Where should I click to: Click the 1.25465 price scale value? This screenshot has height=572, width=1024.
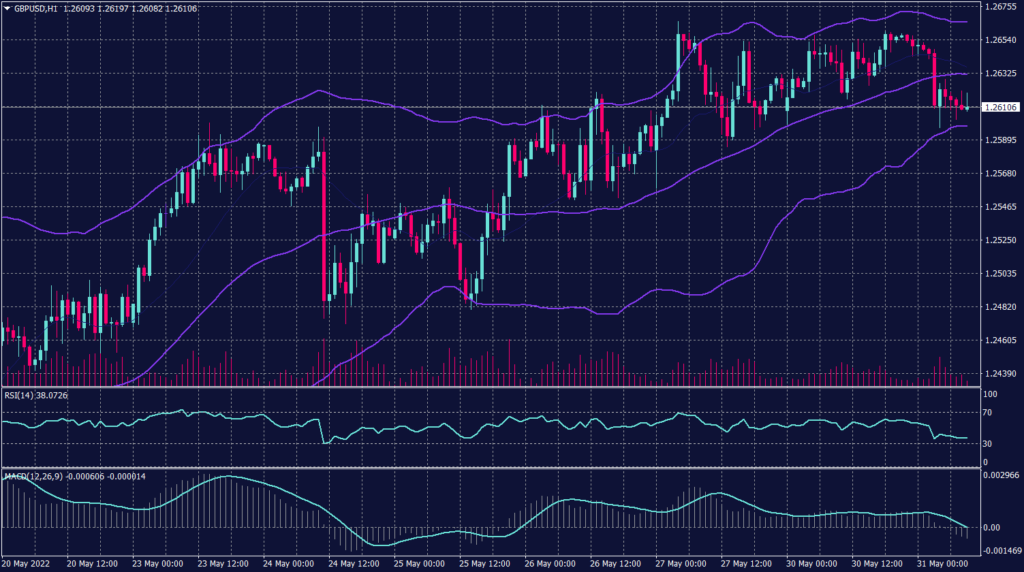point(998,207)
